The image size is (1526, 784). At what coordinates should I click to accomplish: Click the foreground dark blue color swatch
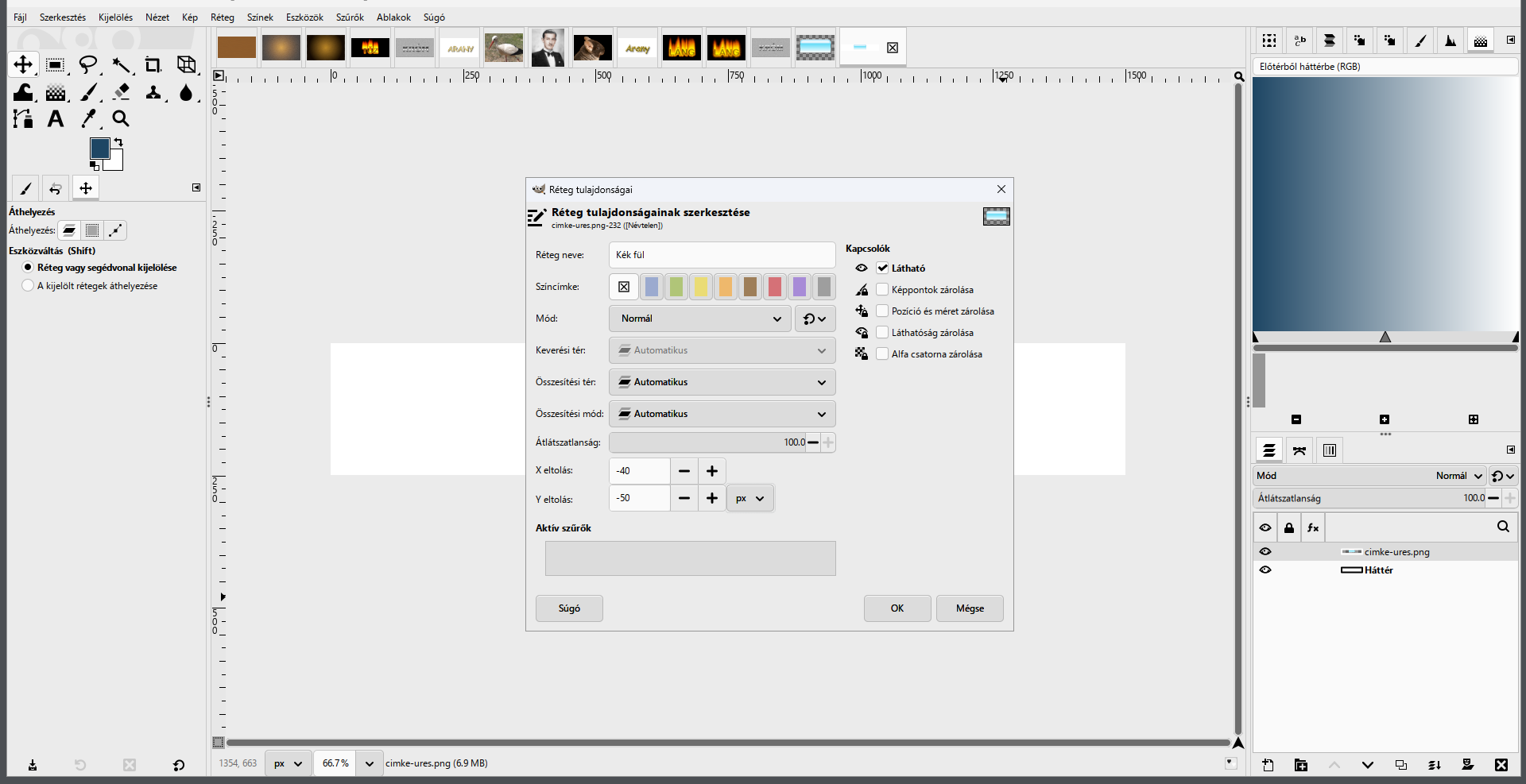tap(99, 148)
